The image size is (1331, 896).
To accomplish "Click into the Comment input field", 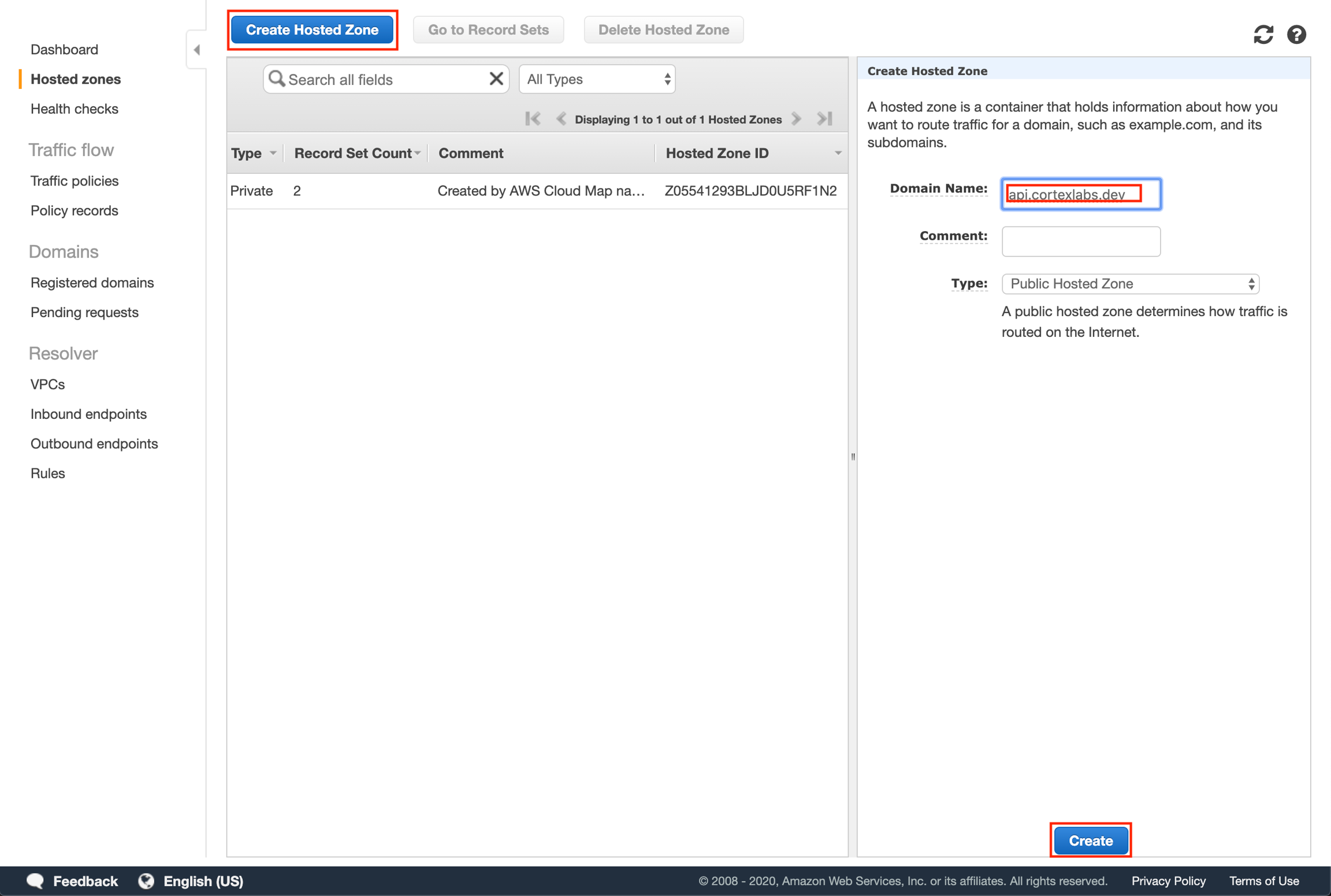I will (1080, 241).
